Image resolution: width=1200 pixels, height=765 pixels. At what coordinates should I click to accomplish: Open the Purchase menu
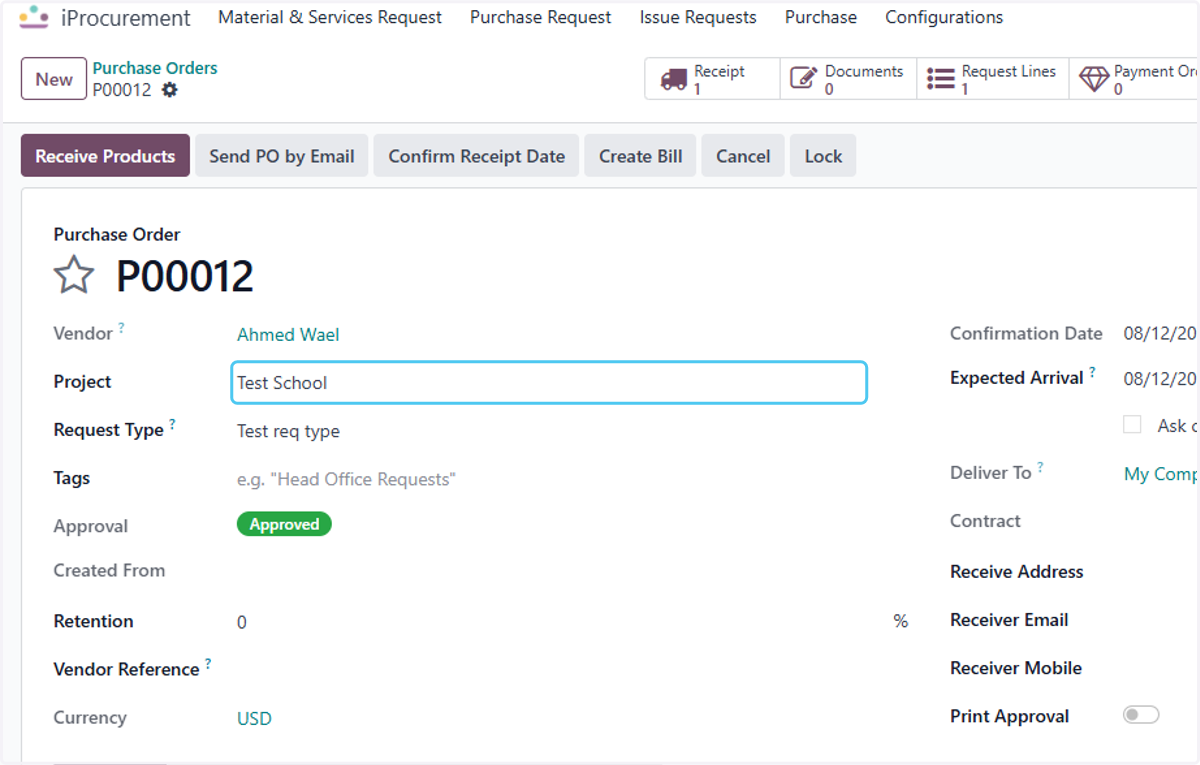821,17
